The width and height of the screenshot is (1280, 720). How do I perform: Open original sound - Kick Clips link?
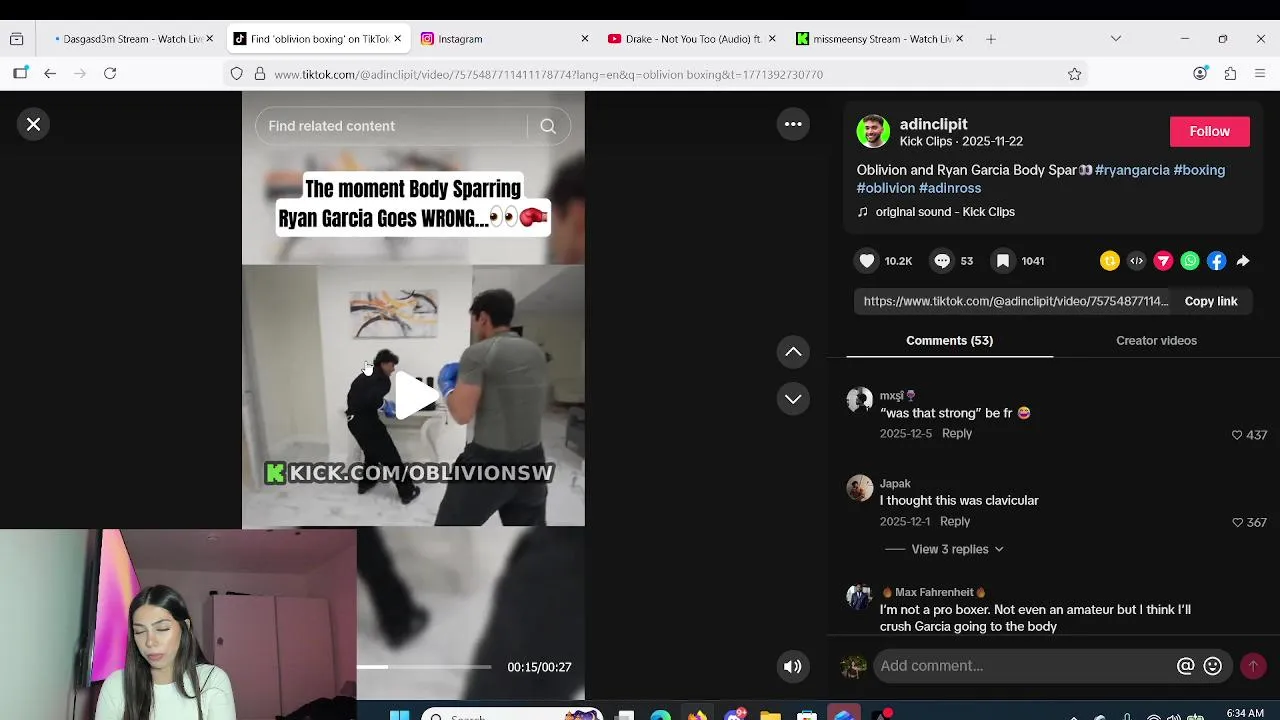tap(945, 212)
